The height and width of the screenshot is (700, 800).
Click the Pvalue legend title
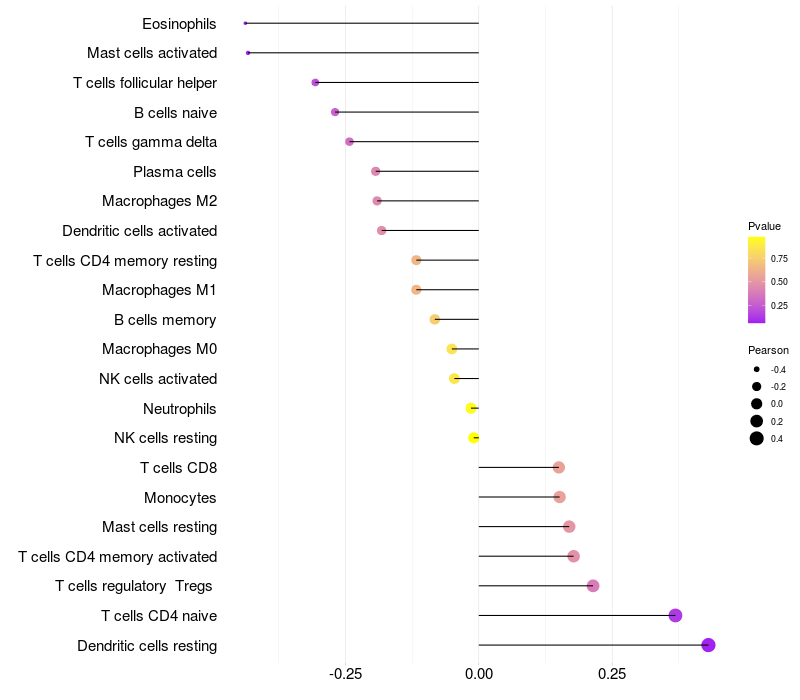pos(764,226)
